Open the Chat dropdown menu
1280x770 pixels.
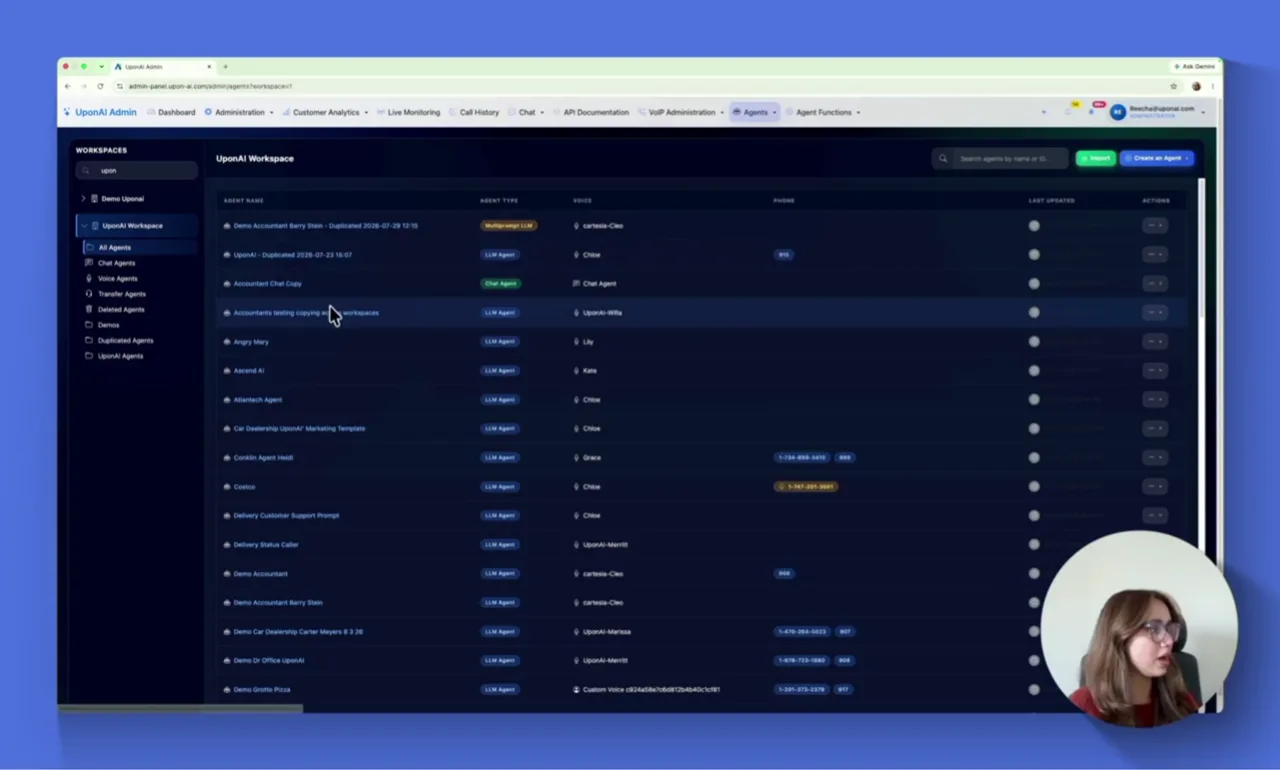point(526,112)
